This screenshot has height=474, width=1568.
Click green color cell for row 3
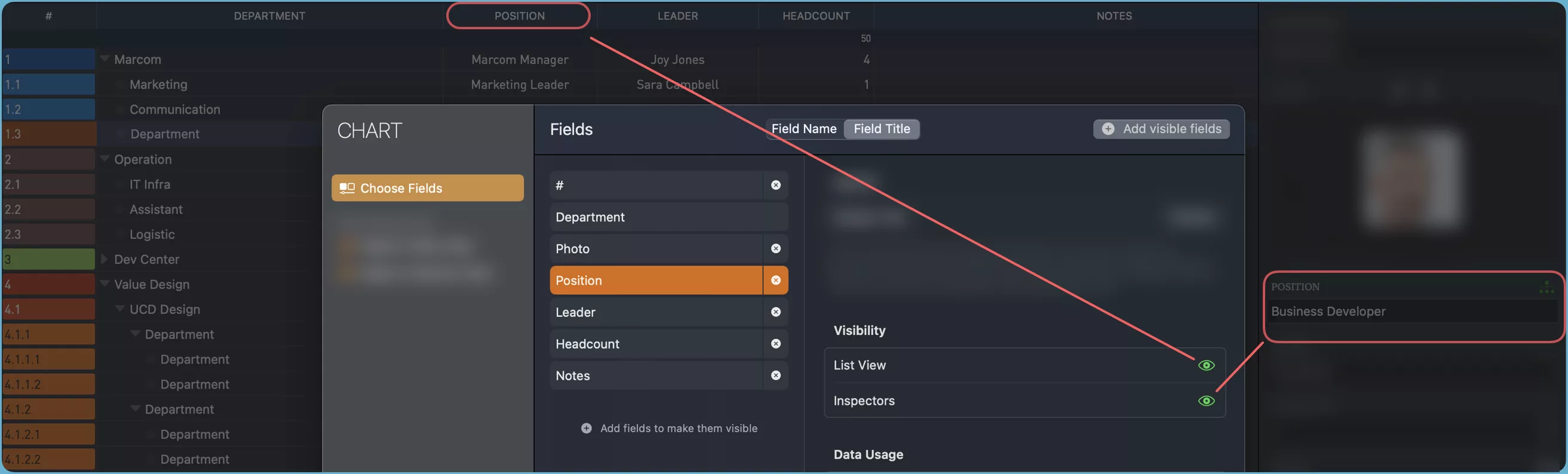tap(49, 259)
